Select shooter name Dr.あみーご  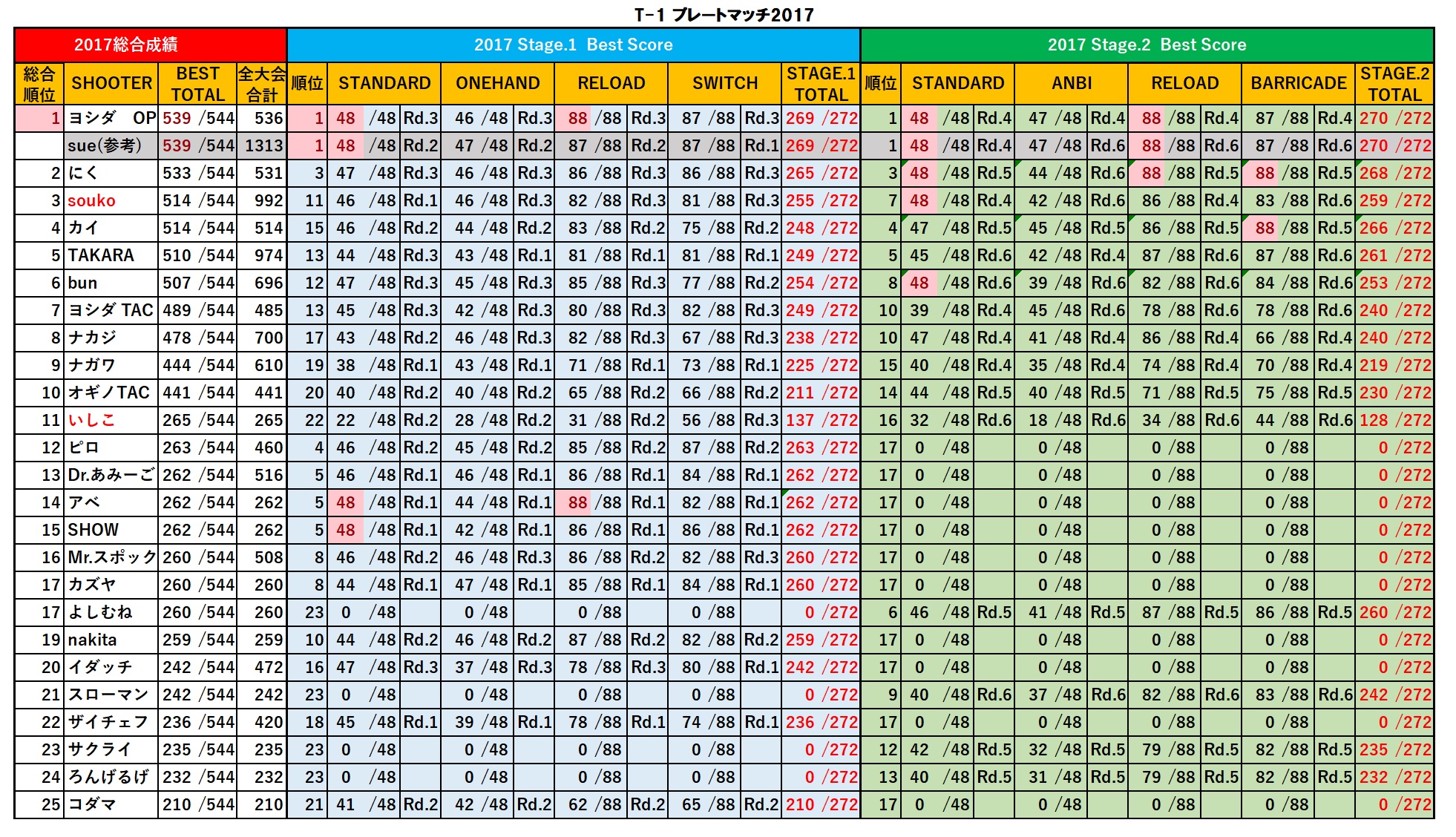[111, 475]
